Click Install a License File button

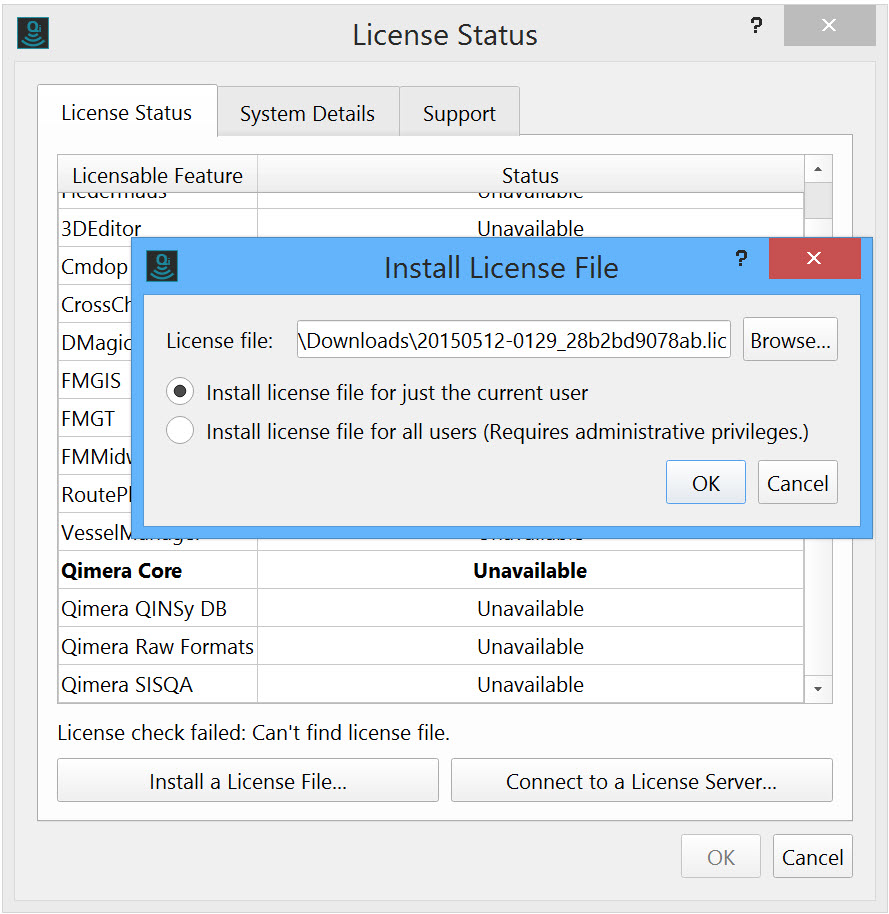click(247, 781)
